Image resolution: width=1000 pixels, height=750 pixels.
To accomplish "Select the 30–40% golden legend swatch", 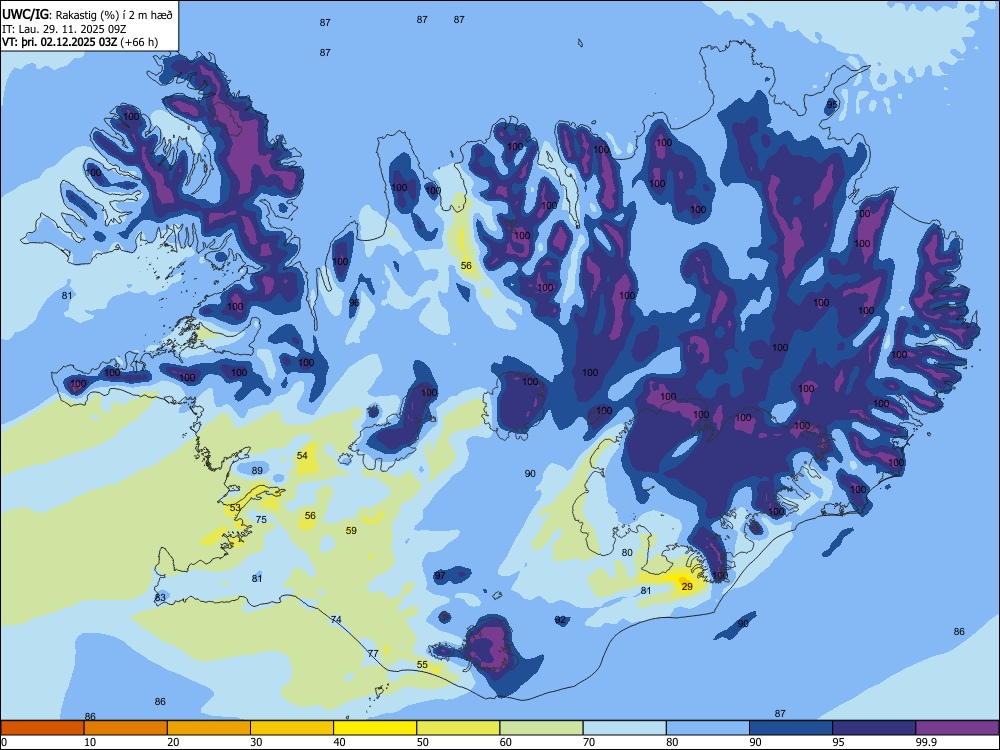I will 292,728.
